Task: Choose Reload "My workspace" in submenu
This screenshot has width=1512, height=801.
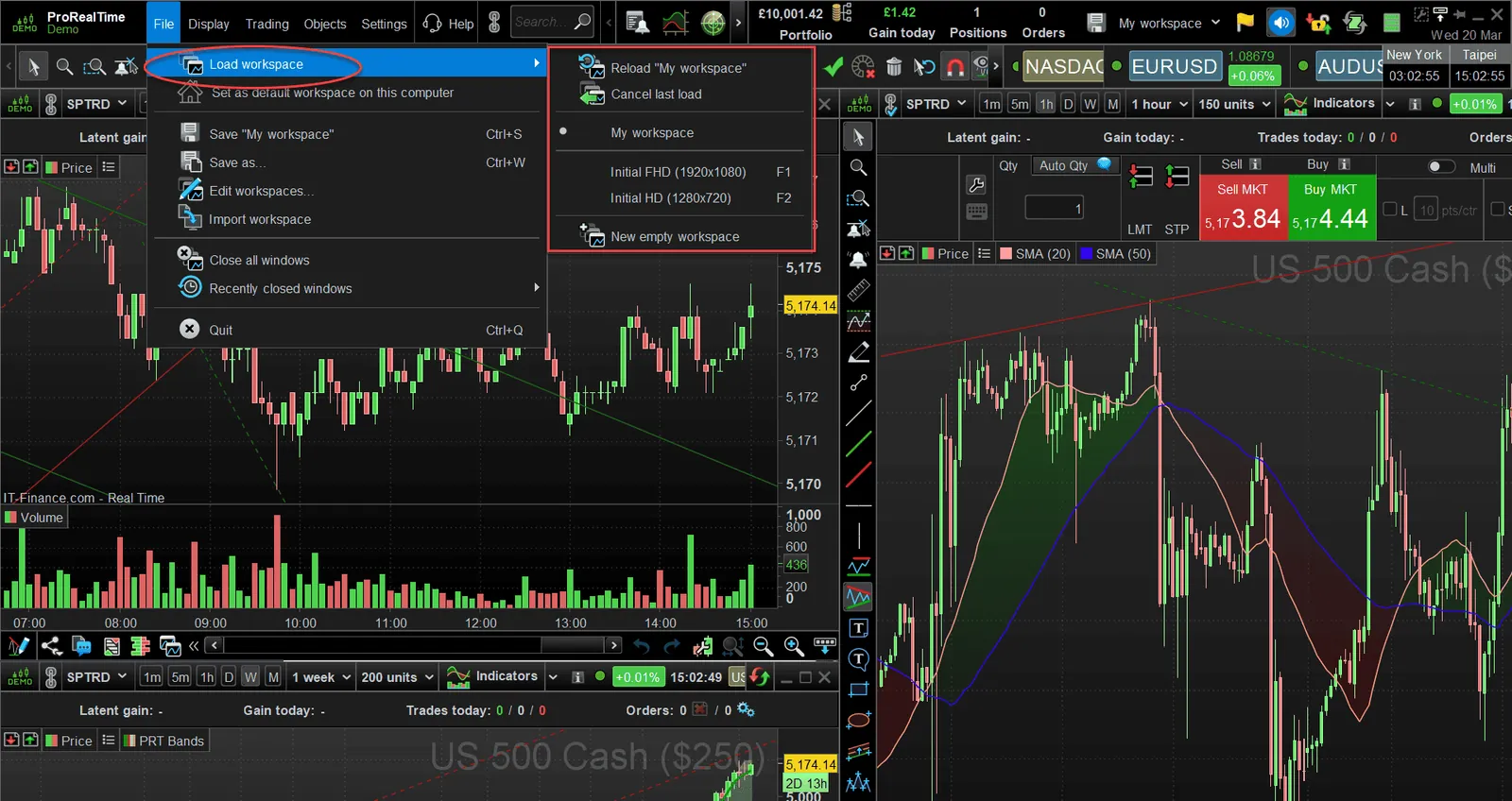Action: point(678,68)
